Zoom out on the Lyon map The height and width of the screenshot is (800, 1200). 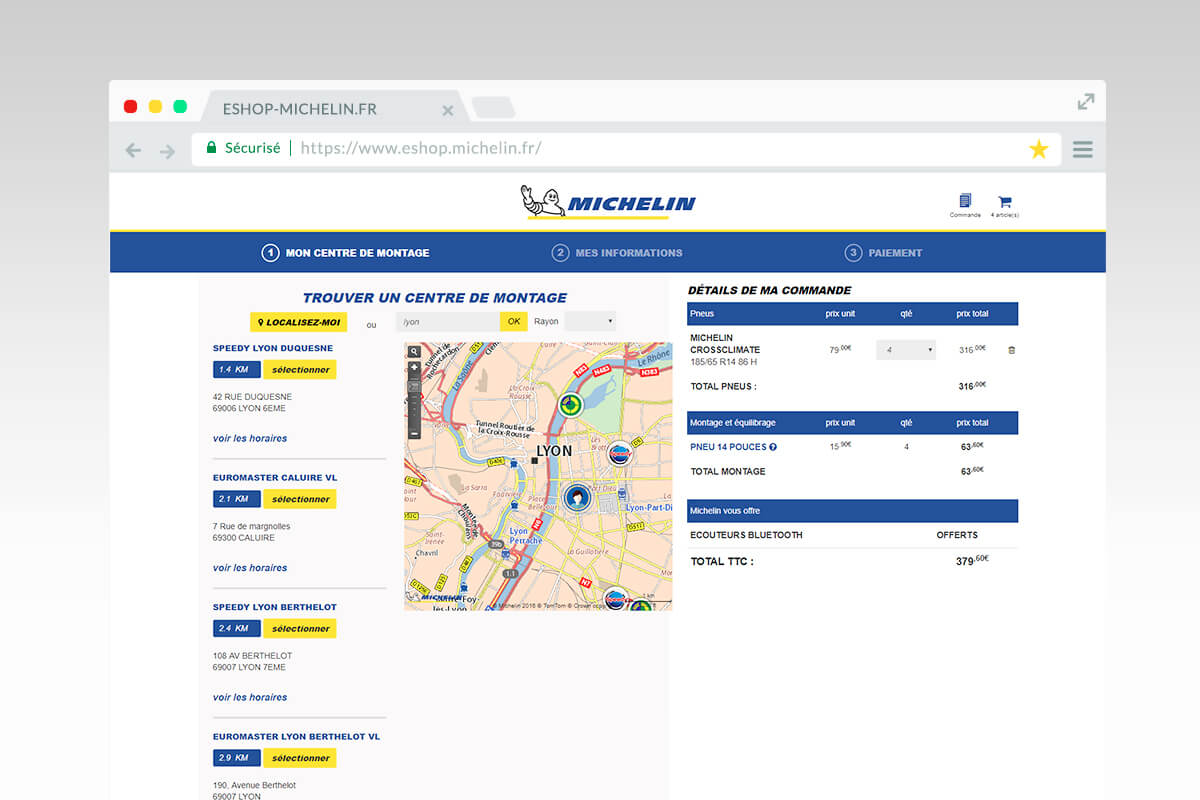pyautogui.click(x=414, y=434)
